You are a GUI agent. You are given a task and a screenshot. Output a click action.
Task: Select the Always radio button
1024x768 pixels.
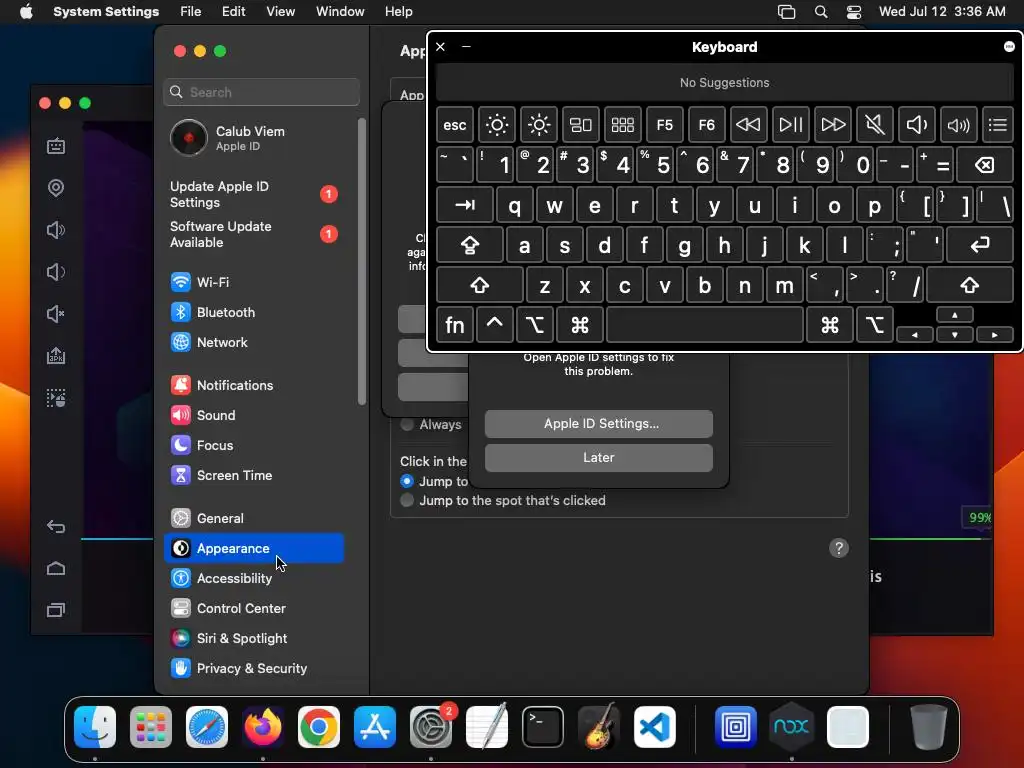point(407,424)
